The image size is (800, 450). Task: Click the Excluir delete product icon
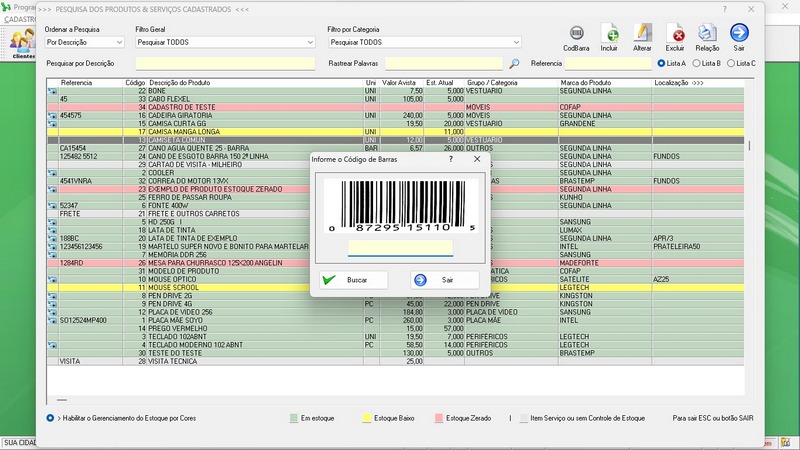(x=675, y=33)
